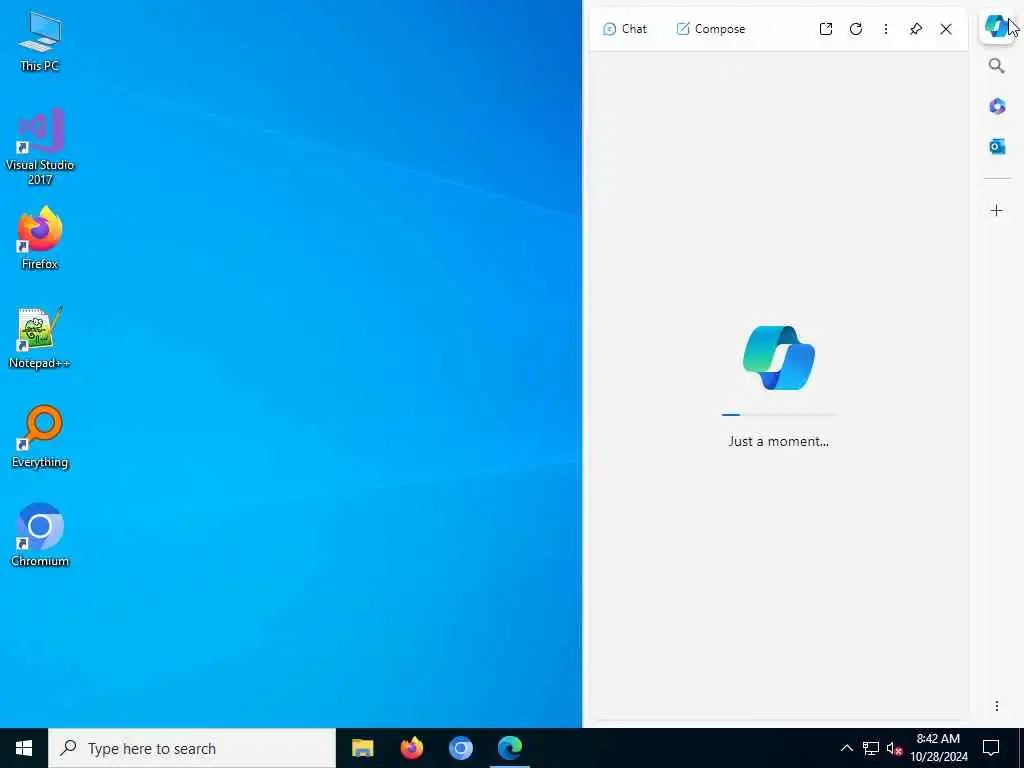Click the sidebar Search icon
The height and width of the screenshot is (768, 1024).
point(996,66)
